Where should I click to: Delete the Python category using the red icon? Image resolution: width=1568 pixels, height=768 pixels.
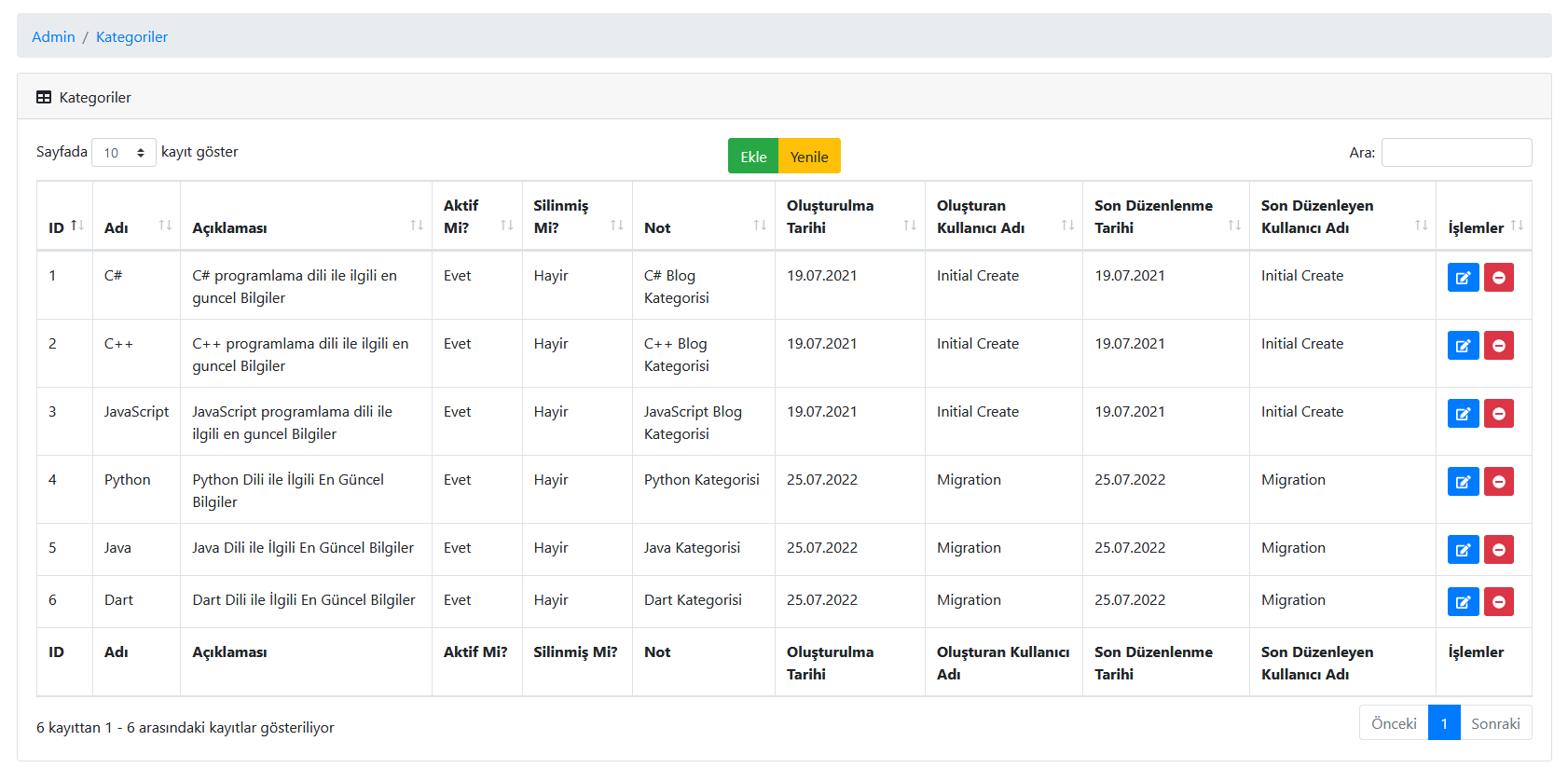tap(1498, 481)
